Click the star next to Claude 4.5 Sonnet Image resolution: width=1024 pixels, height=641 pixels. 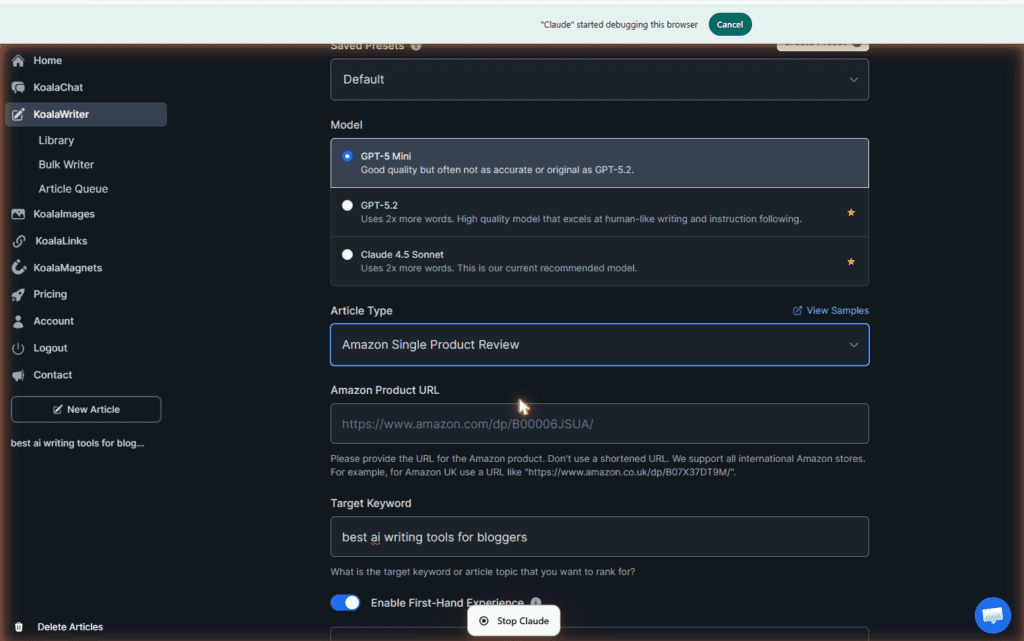click(851, 262)
